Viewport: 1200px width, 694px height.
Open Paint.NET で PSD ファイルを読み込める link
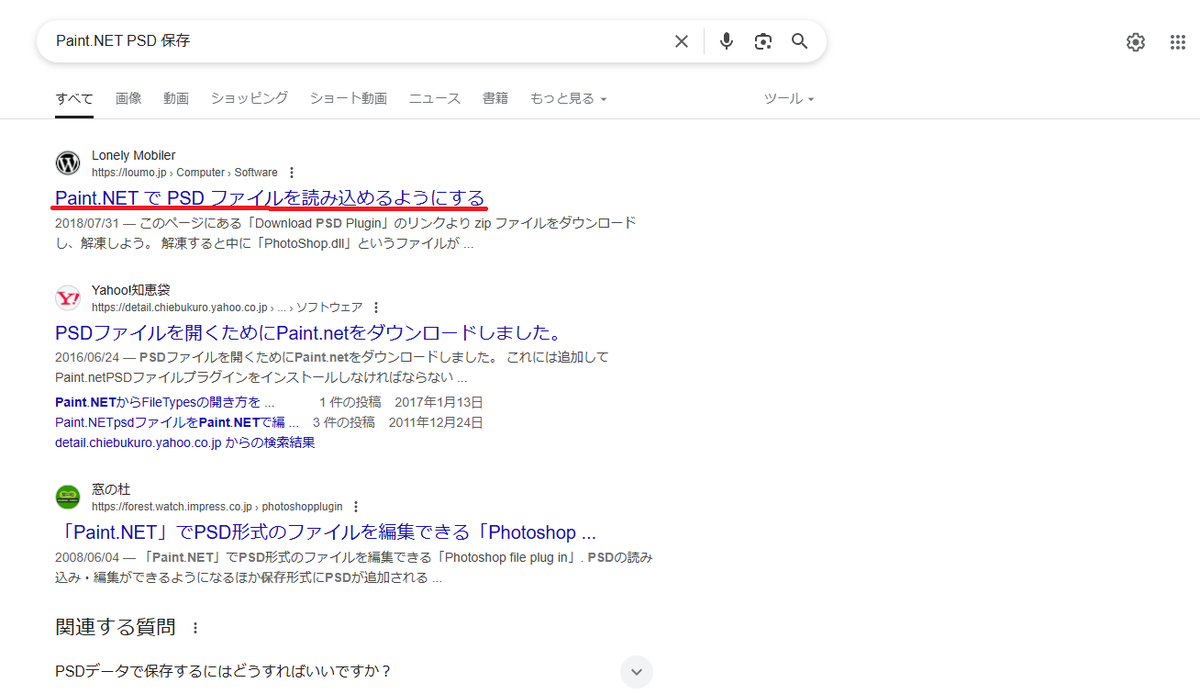point(270,197)
